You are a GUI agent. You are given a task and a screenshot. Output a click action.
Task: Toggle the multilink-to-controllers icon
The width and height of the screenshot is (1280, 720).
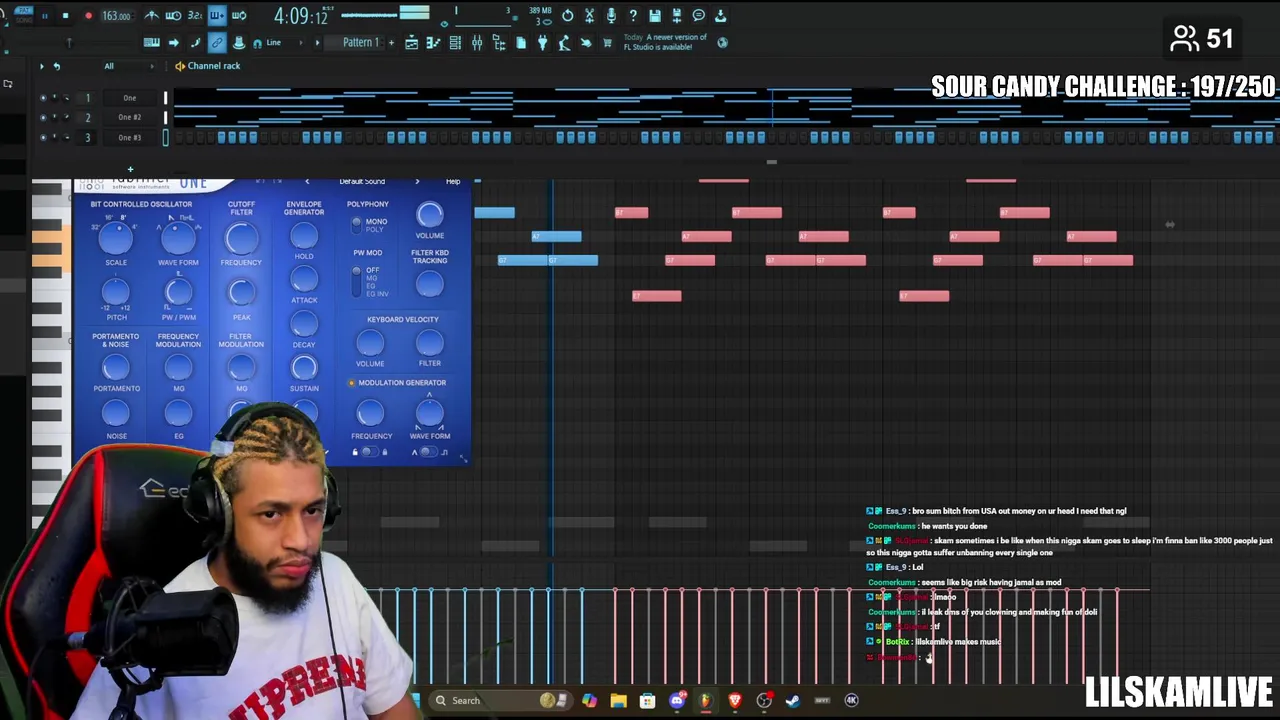pos(217,42)
